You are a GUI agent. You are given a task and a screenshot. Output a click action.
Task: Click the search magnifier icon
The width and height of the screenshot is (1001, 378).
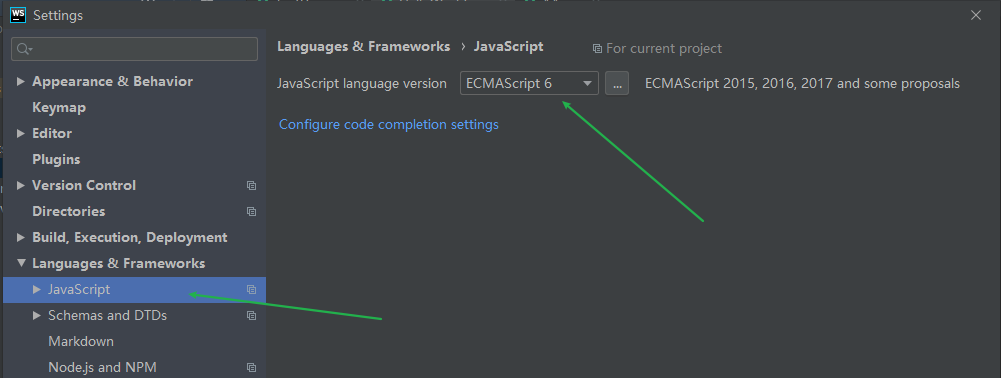click(23, 49)
